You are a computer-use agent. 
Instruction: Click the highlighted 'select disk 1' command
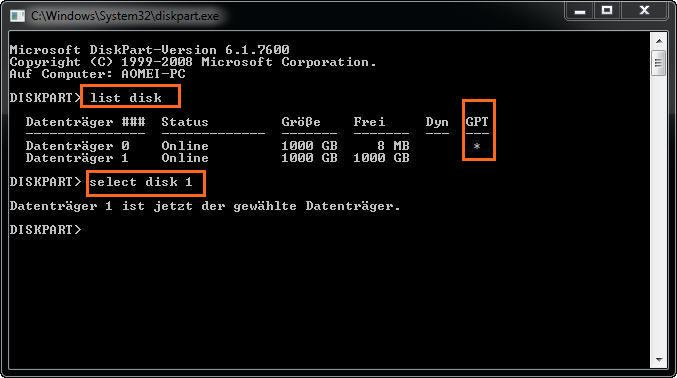click(x=140, y=182)
